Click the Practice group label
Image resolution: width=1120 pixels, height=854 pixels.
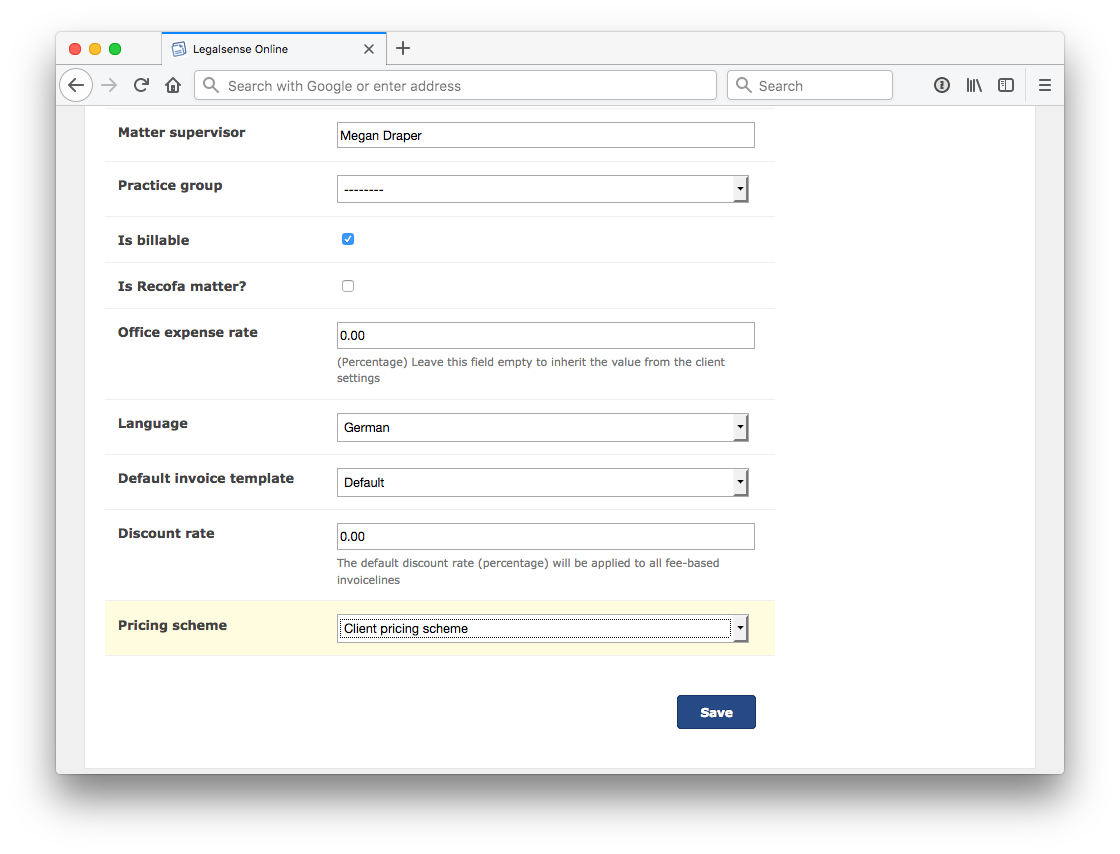click(170, 185)
